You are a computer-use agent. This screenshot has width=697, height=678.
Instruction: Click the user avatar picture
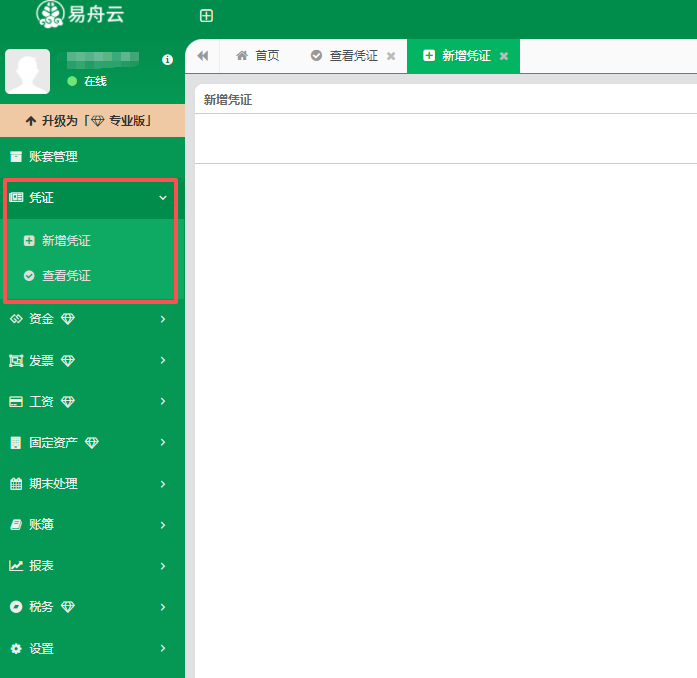pyautogui.click(x=27, y=71)
